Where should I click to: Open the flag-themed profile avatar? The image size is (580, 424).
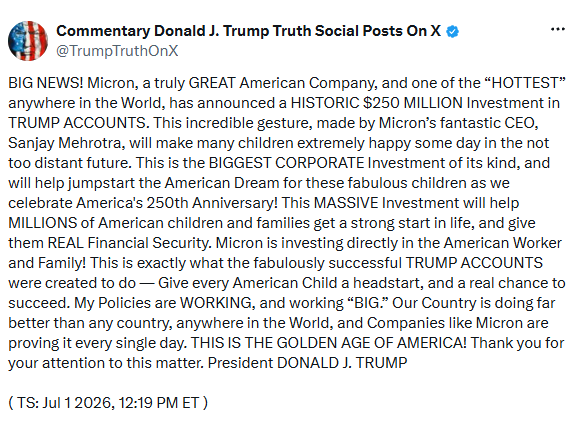(x=28, y=41)
